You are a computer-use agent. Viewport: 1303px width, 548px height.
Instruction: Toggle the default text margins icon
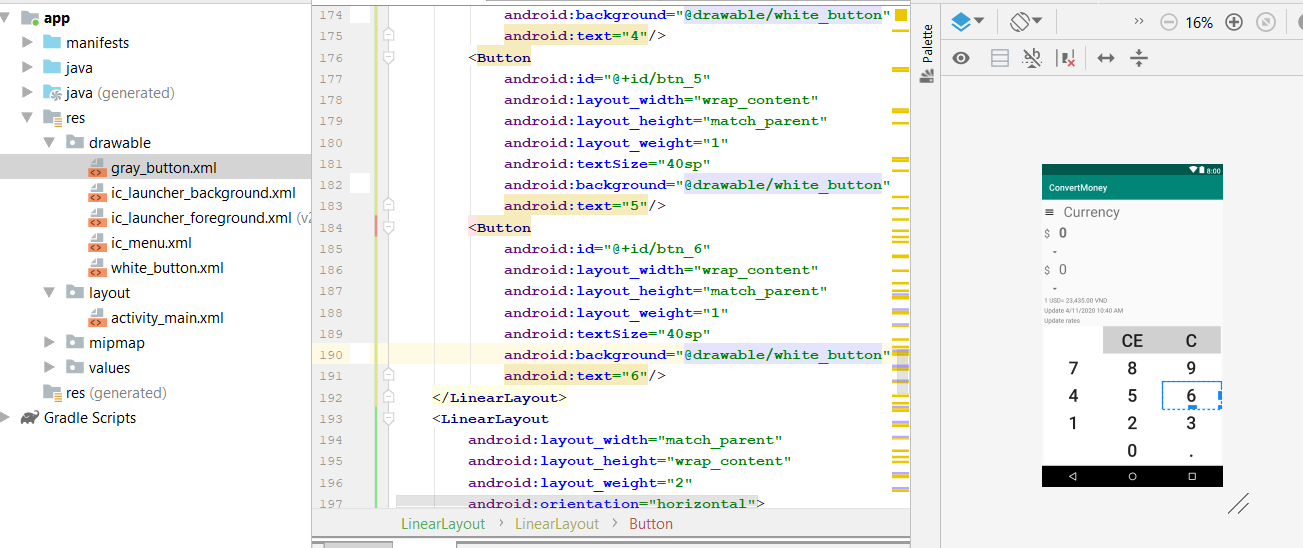[1032, 58]
